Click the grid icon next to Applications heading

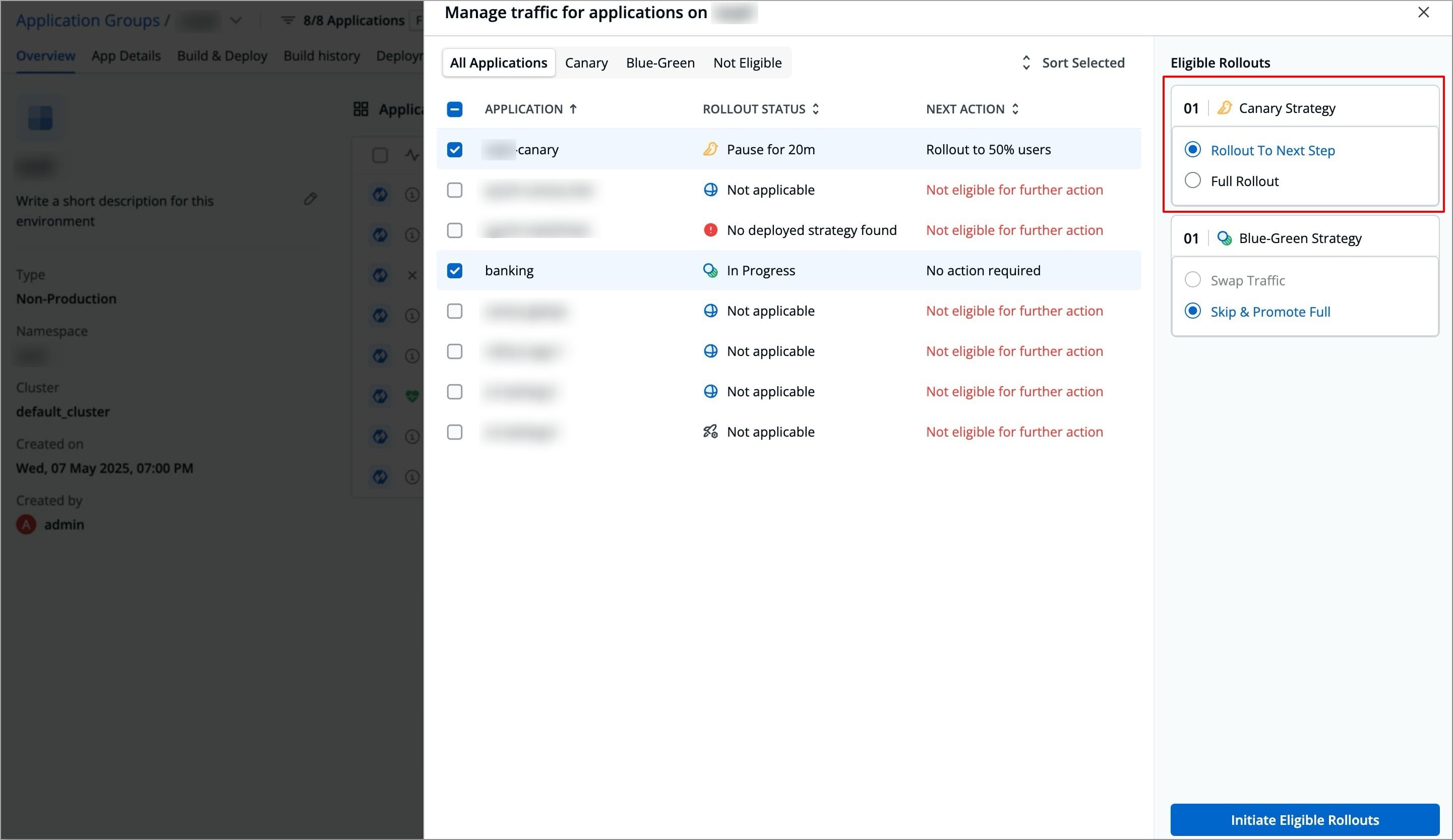(361, 108)
